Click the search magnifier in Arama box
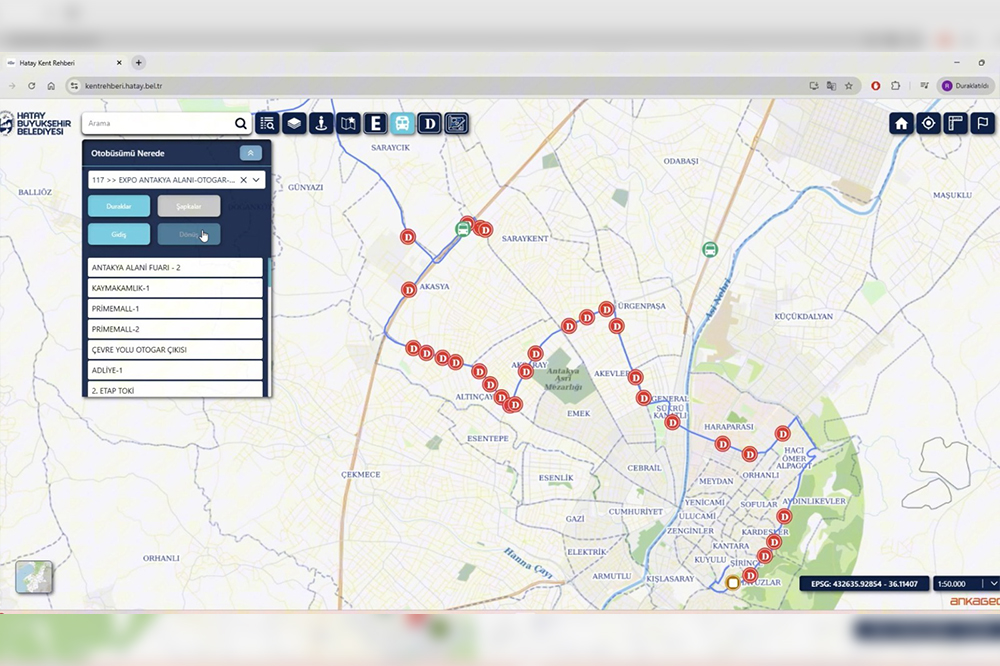This screenshot has height=666, width=1000. [241, 124]
